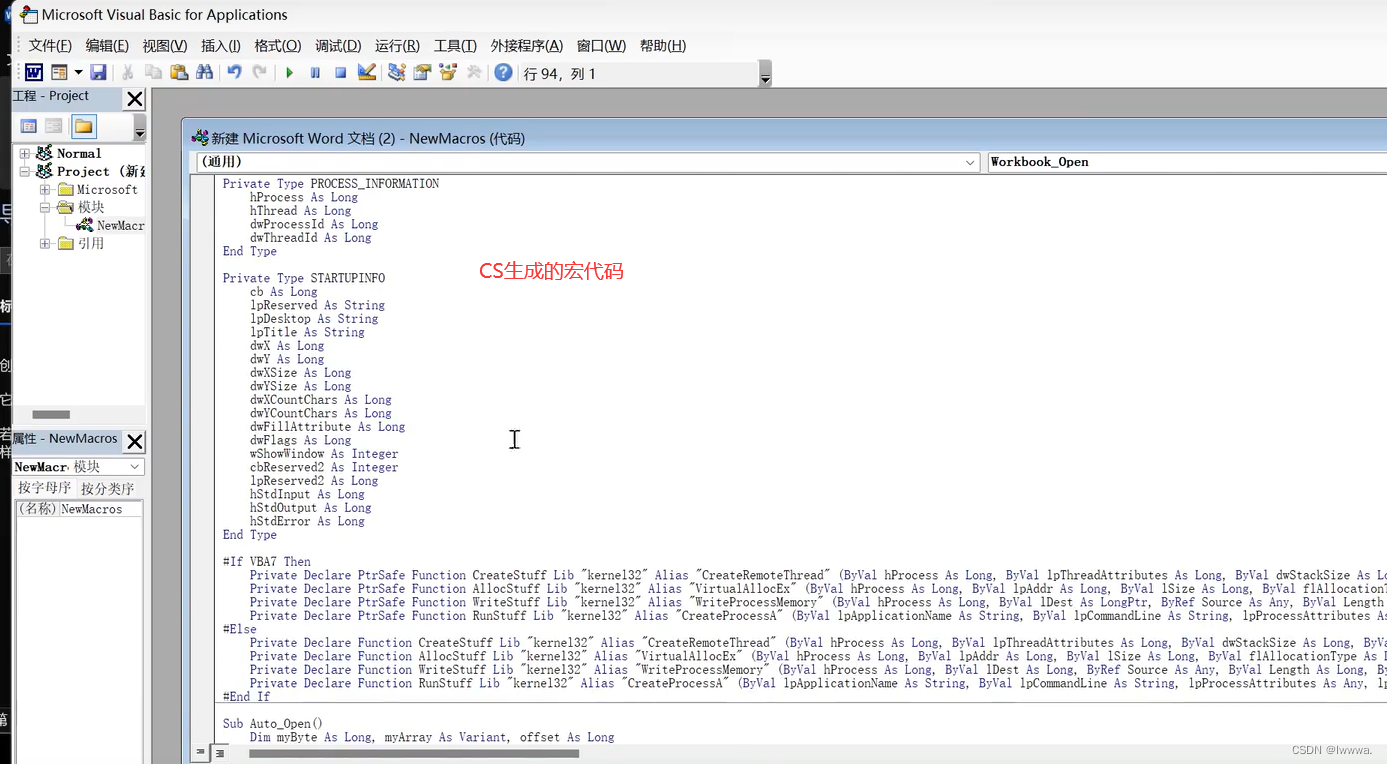Click the Redo arrow icon
1387x764 pixels.
pyautogui.click(x=259, y=72)
